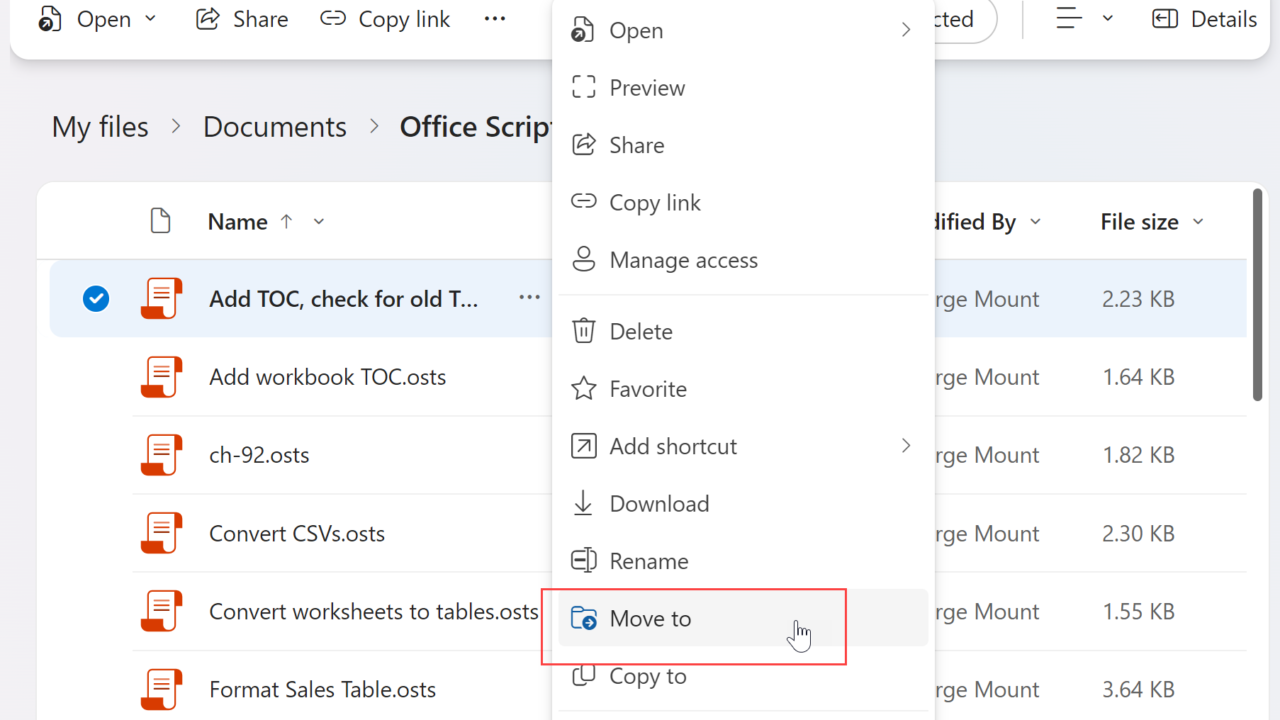1280x720 pixels.
Task: Open the toolbar more options ellipsis
Action: 495,19
